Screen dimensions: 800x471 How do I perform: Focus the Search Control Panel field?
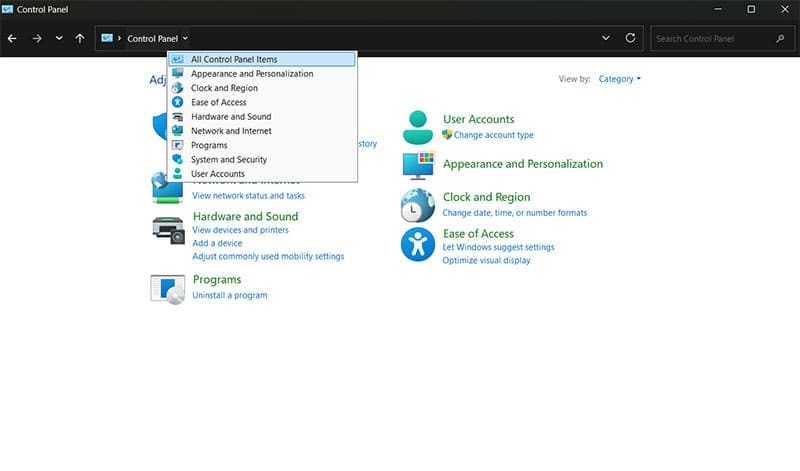(x=722, y=38)
